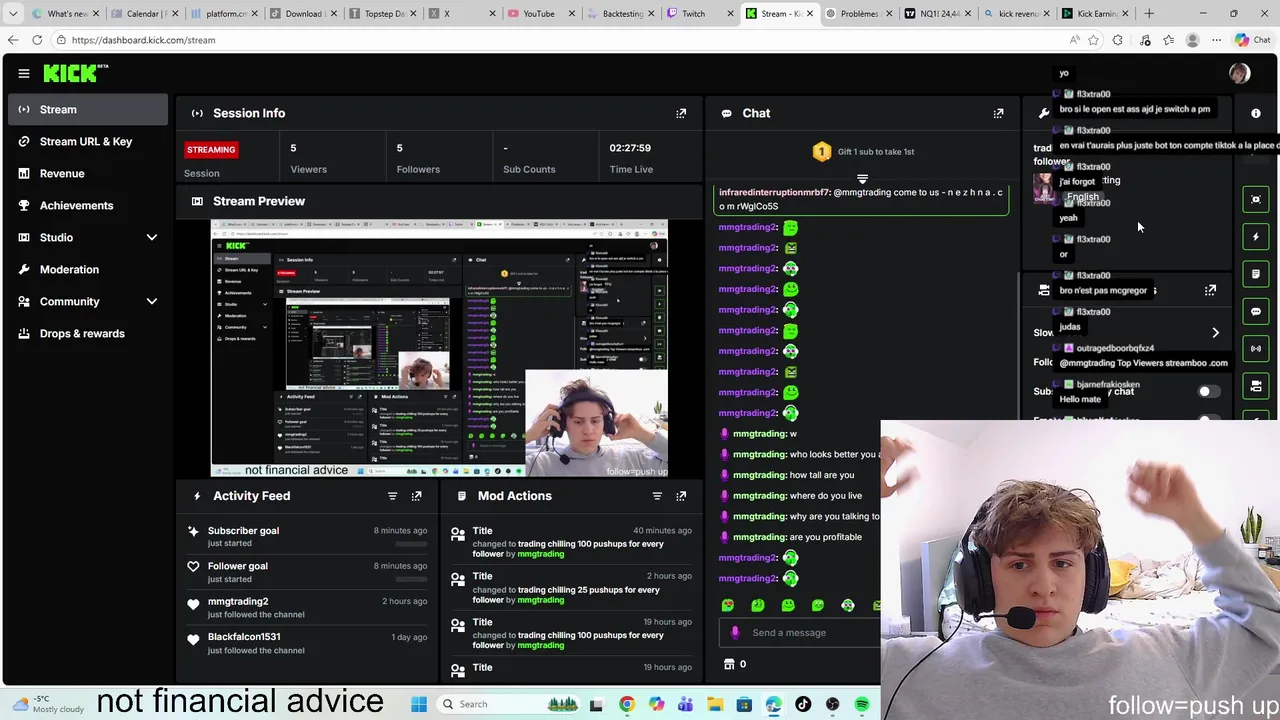Click the capture frame icon in right toolbar
1280x720 pixels.
pos(1256,199)
